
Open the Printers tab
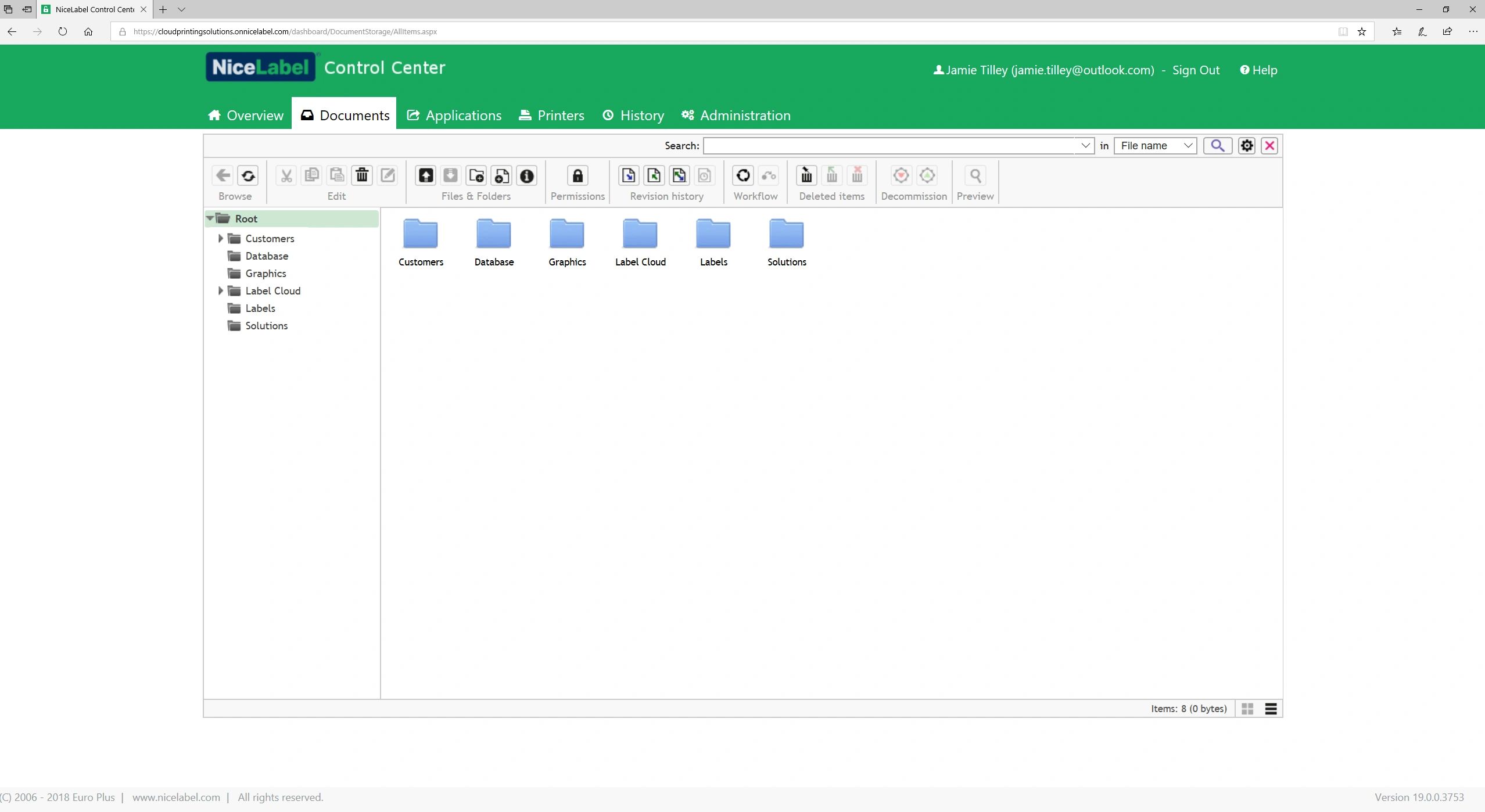click(551, 116)
